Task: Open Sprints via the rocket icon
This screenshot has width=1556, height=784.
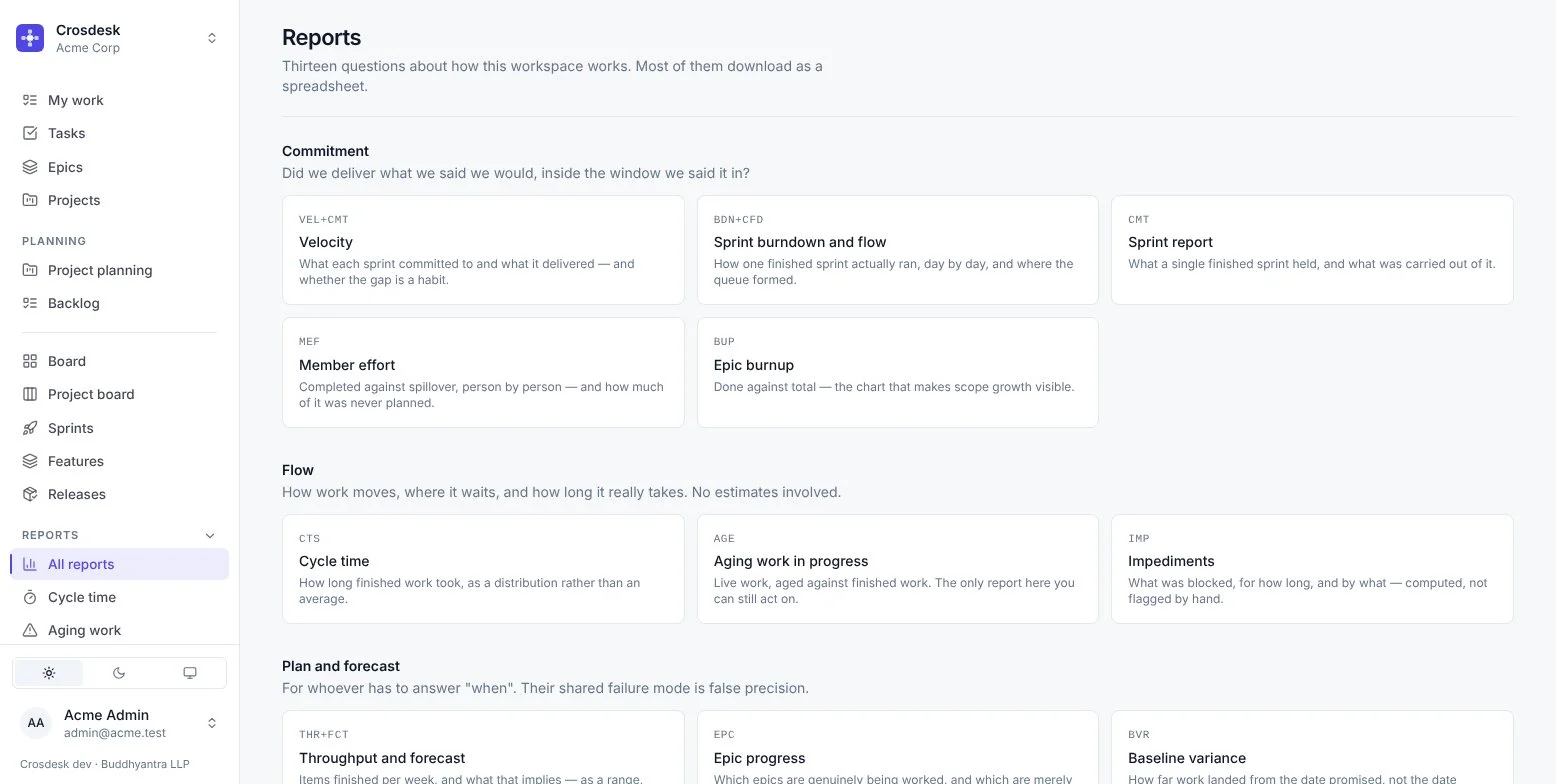Action: click(30, 428)
